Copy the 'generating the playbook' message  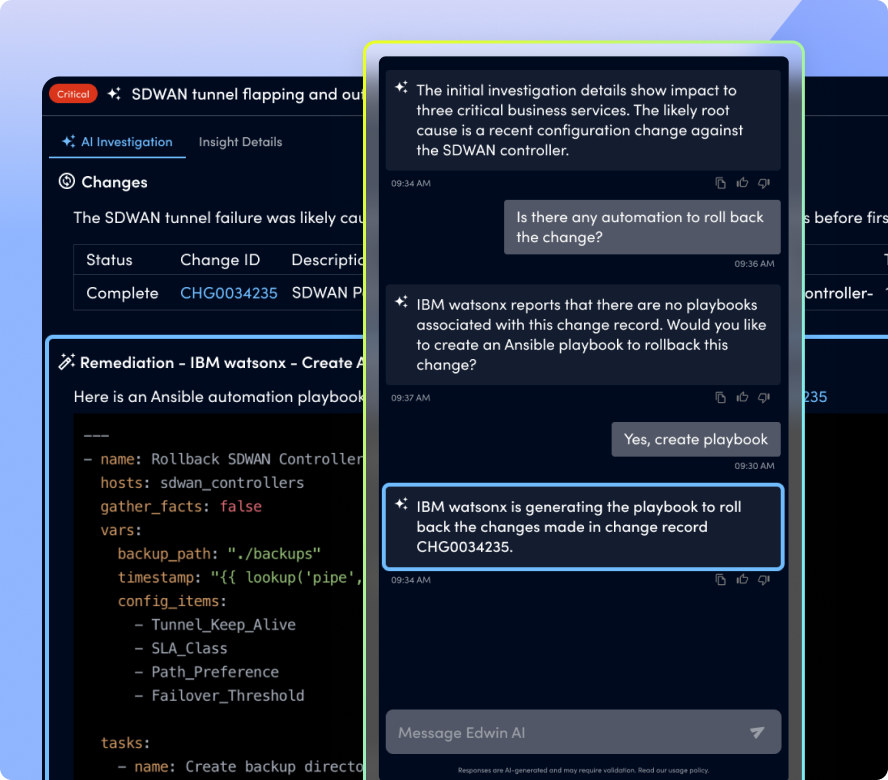click(x=720, y=579)
